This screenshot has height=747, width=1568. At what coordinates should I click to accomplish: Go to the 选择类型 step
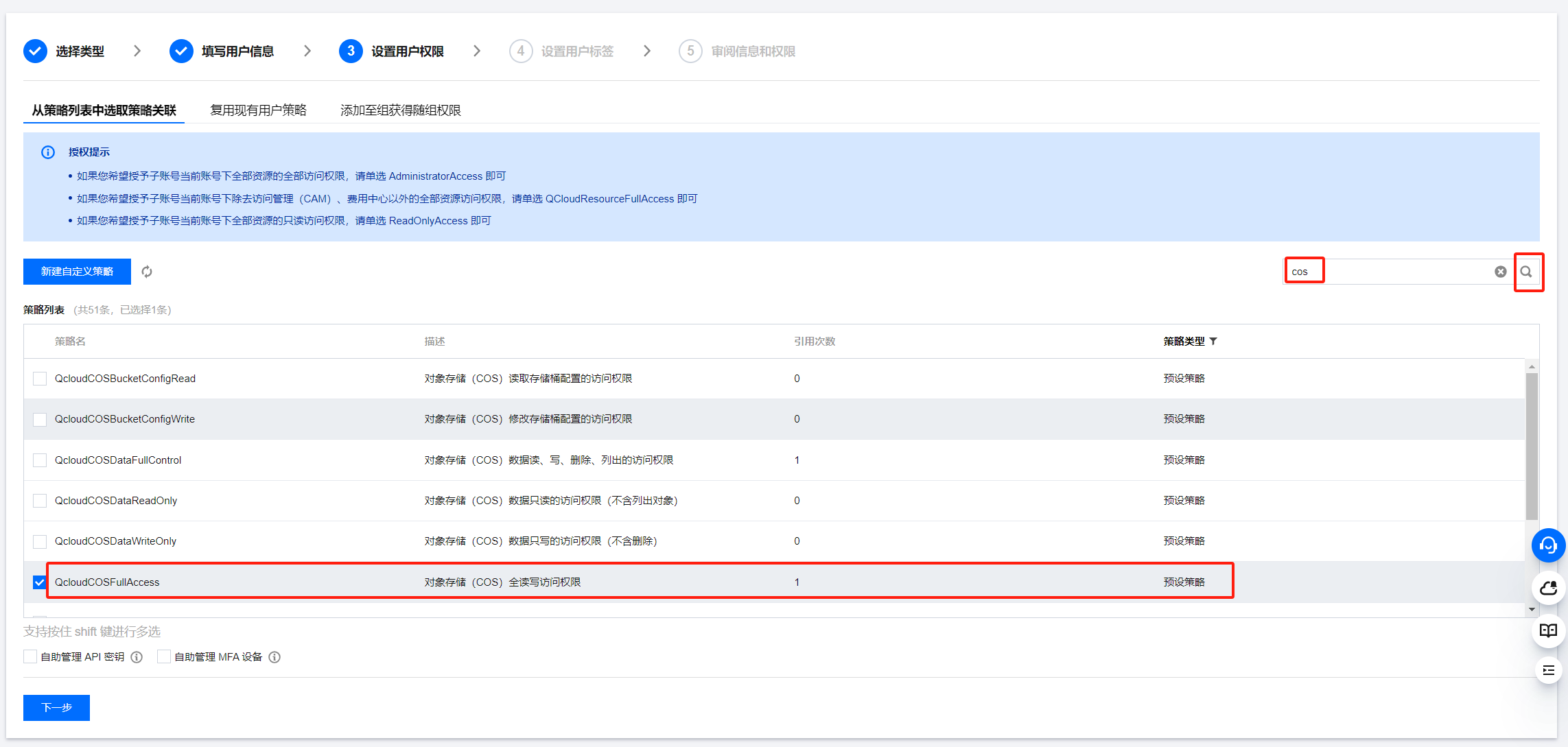[x=80, y=51]
